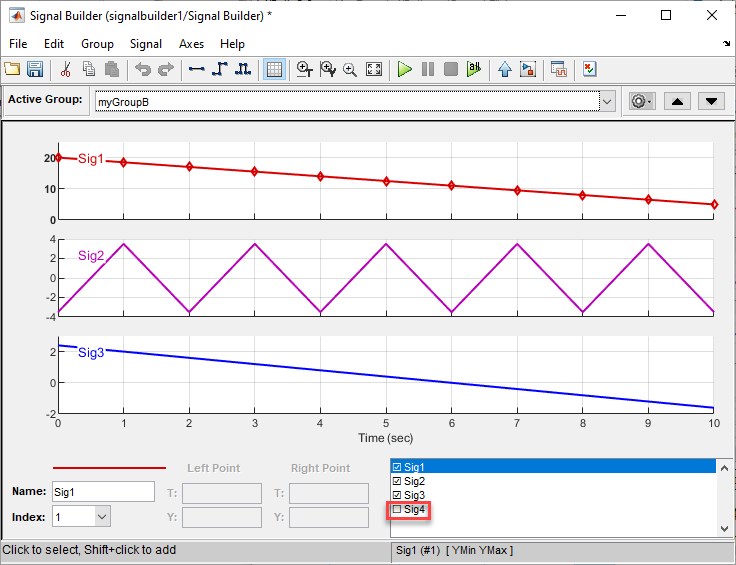Add a step signal
The image size is (736, 565).
[219, 69]
